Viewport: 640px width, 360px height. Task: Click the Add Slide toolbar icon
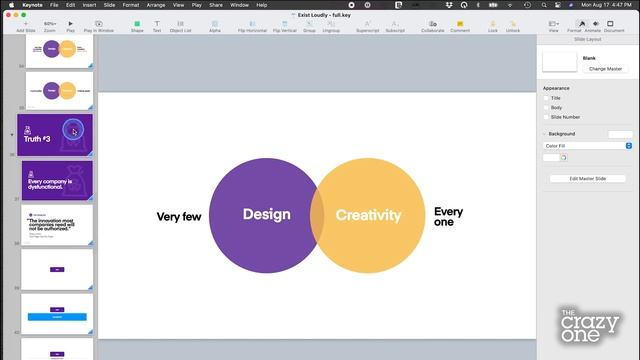coord(25,24)
